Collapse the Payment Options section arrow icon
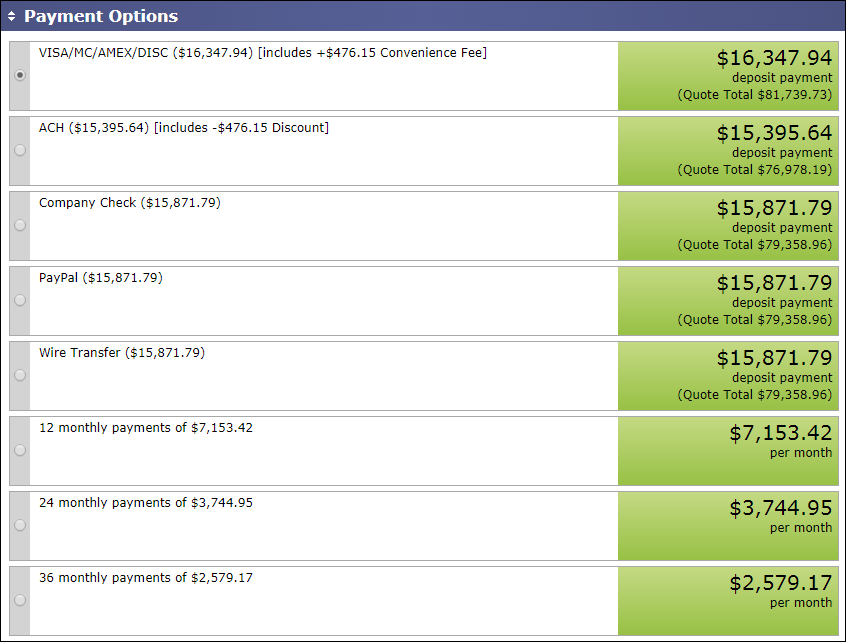 (x=12, y=17)
